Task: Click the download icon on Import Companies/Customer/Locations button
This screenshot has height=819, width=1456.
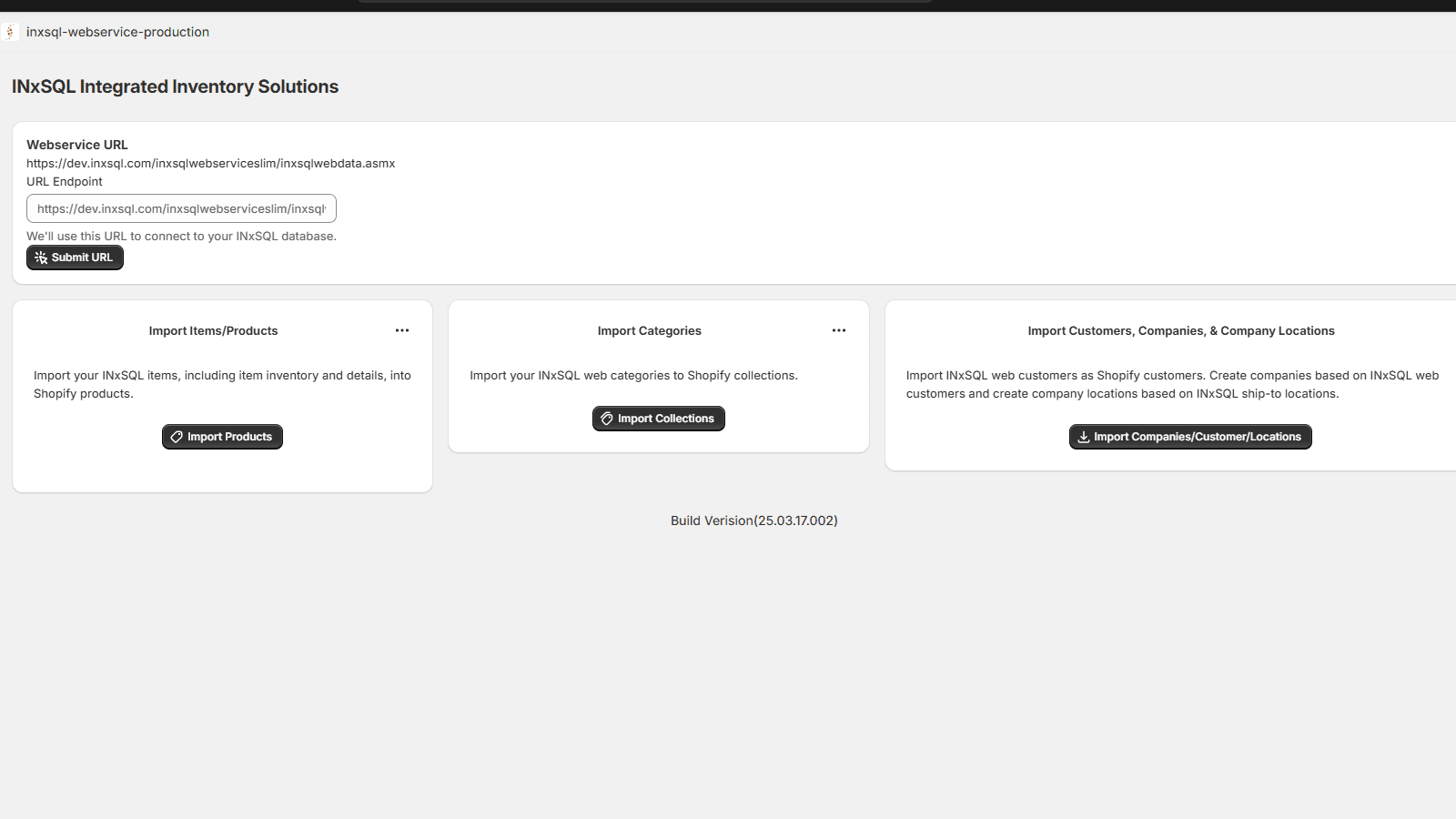Action: click(x=1083, y=437)
